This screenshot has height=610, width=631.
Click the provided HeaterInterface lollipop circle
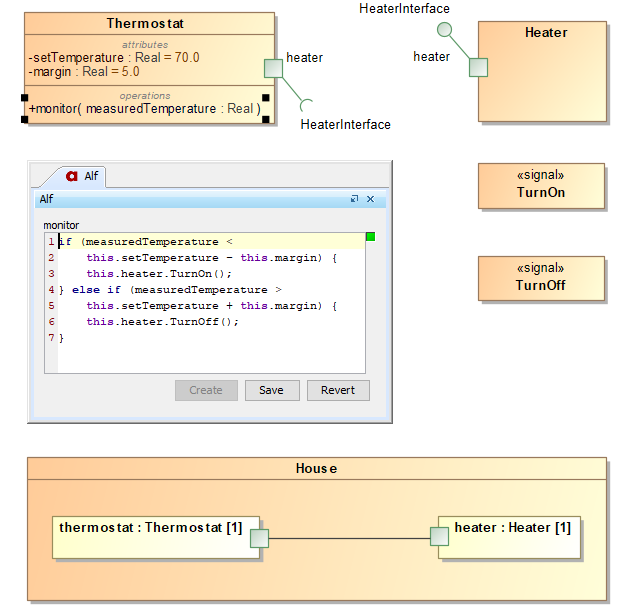[x=445, y=30]
